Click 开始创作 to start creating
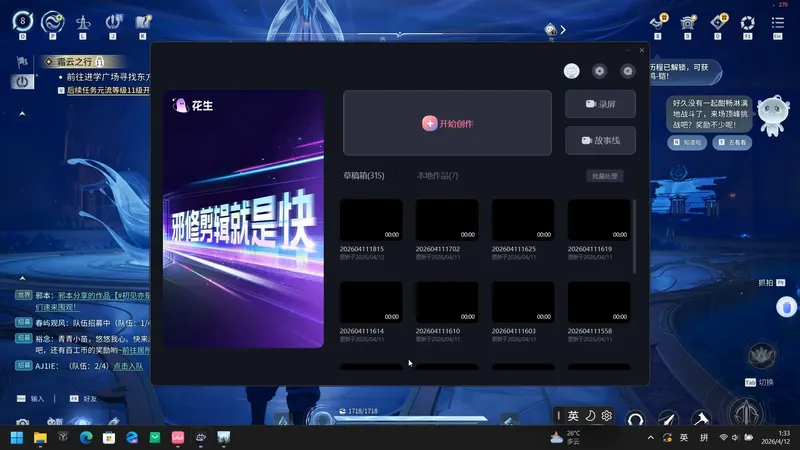 447,123
